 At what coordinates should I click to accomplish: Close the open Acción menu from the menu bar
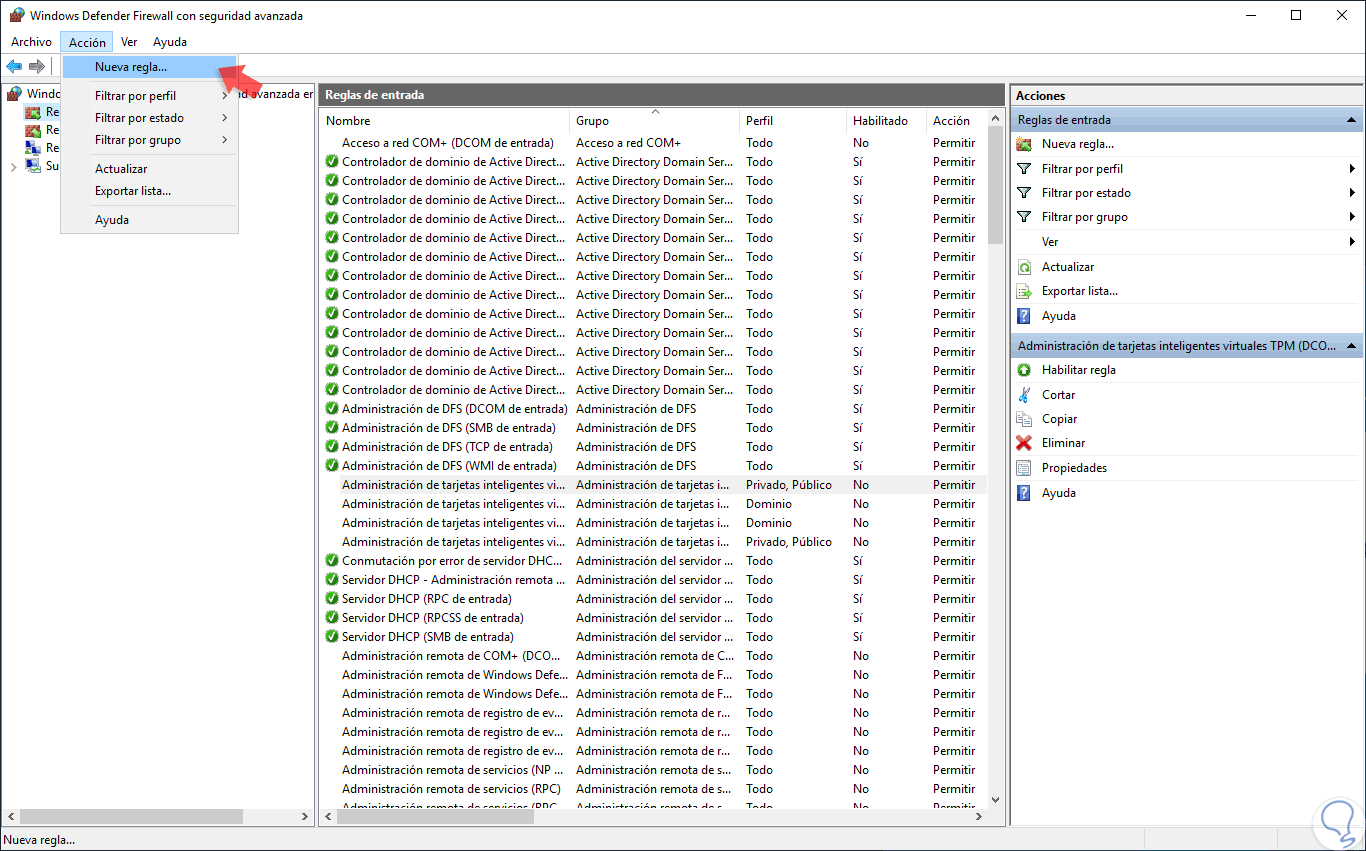point(87,42)
